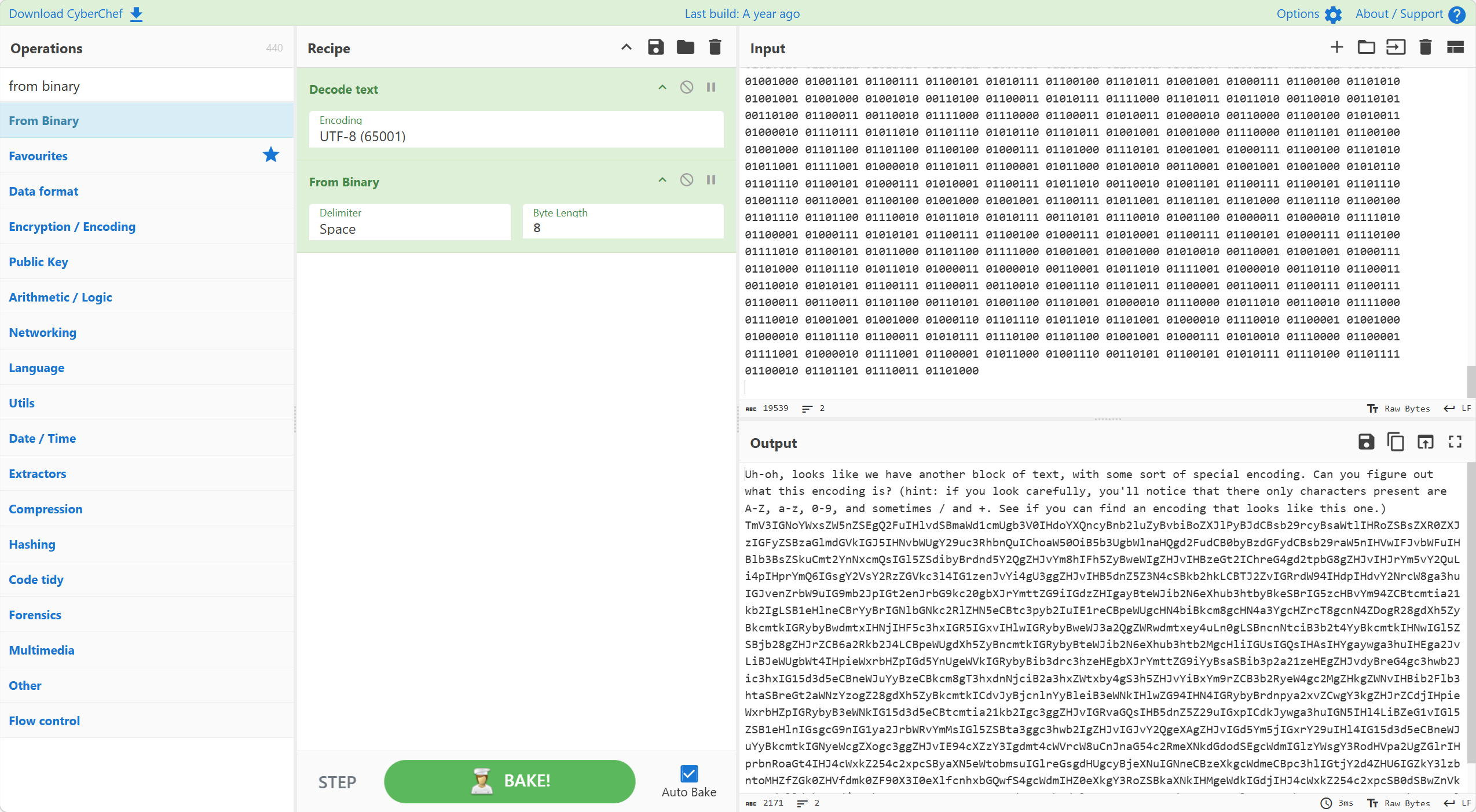Expand the Data format category

(x=43, y=192)
